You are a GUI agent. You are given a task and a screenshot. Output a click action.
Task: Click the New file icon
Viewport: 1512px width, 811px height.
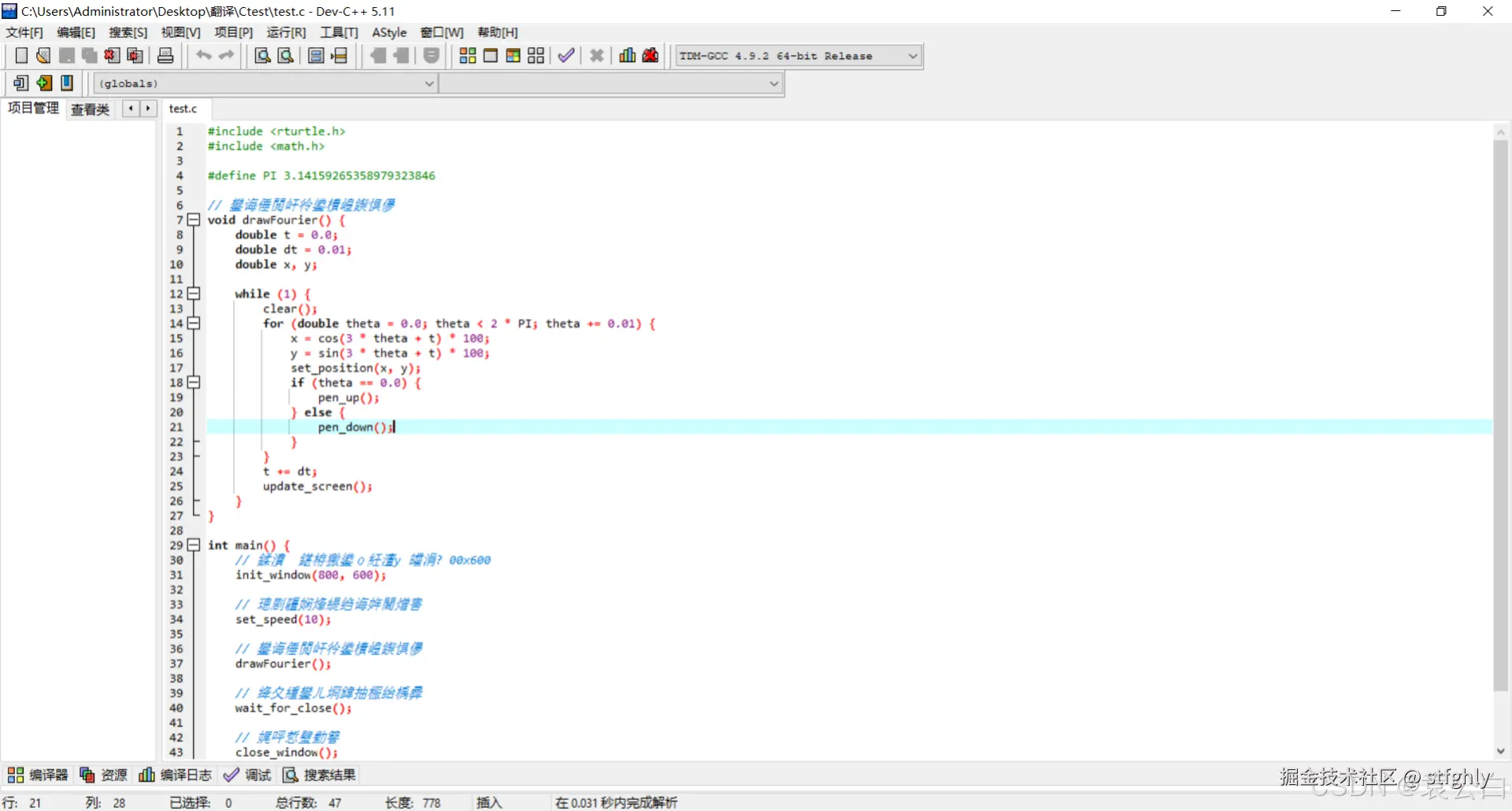point(21,56)
